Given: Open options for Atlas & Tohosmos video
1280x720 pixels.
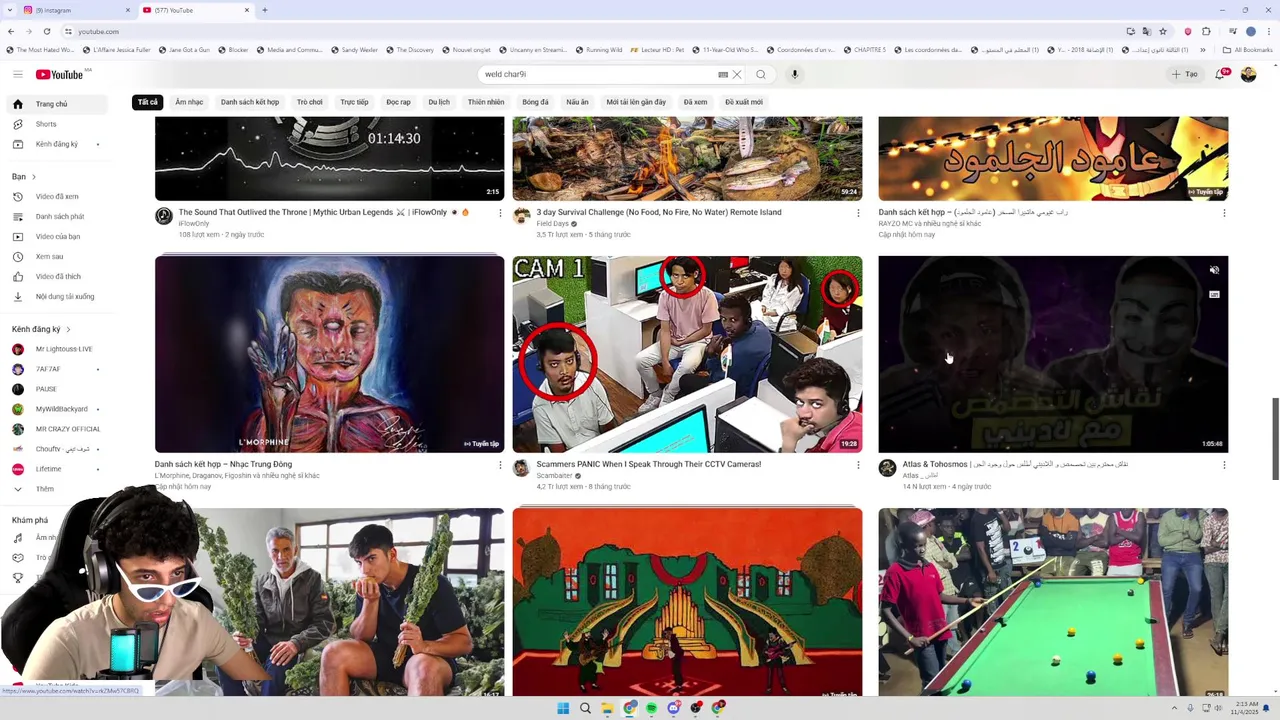Looking at the screenshot, I should click(x=1224, y=465).
